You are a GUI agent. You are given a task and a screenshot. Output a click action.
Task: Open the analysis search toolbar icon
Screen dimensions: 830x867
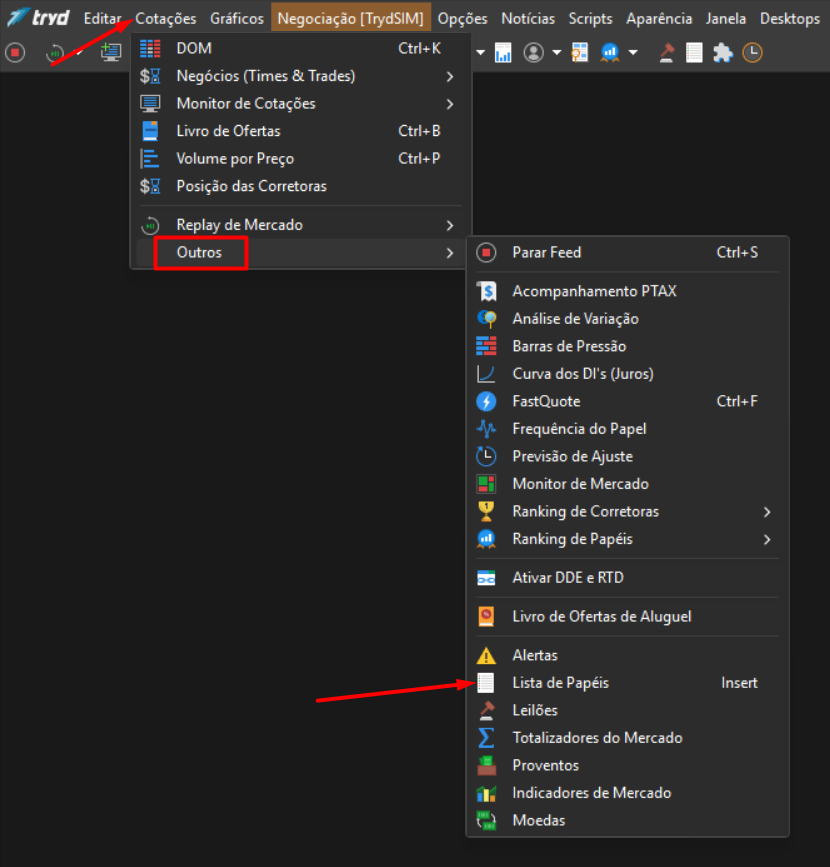(x=580, y=53)
